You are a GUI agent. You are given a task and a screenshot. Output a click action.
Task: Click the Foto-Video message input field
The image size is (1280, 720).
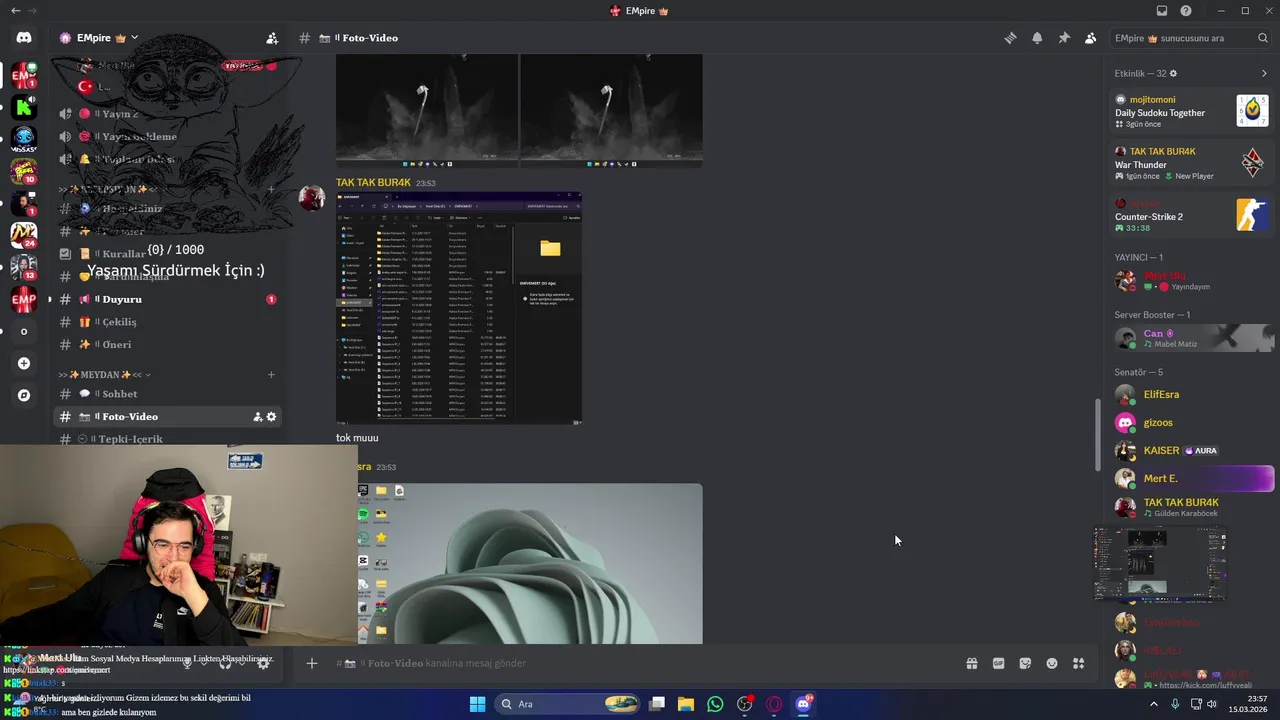(640, 663)
